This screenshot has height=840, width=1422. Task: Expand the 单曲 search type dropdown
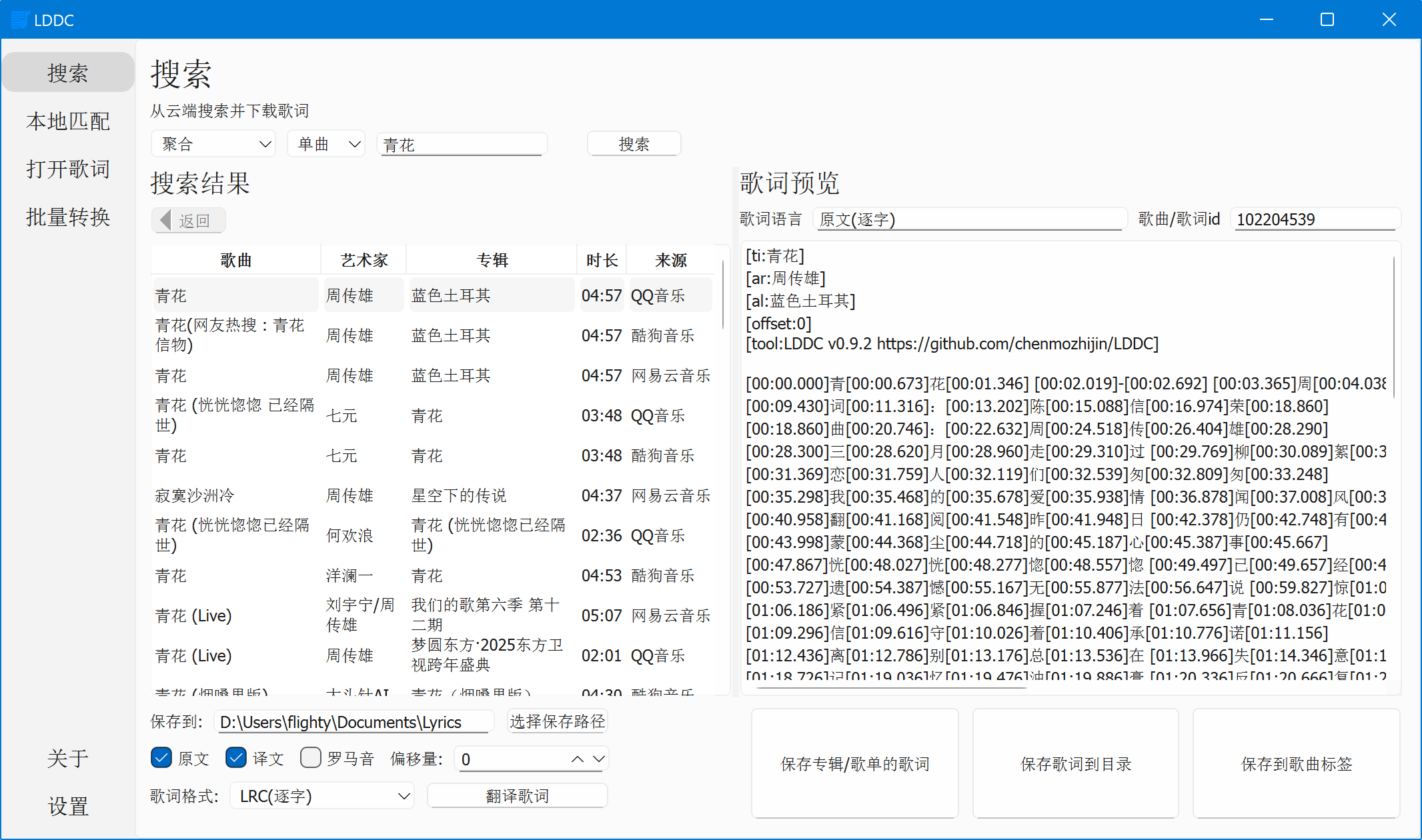(326, 144)
